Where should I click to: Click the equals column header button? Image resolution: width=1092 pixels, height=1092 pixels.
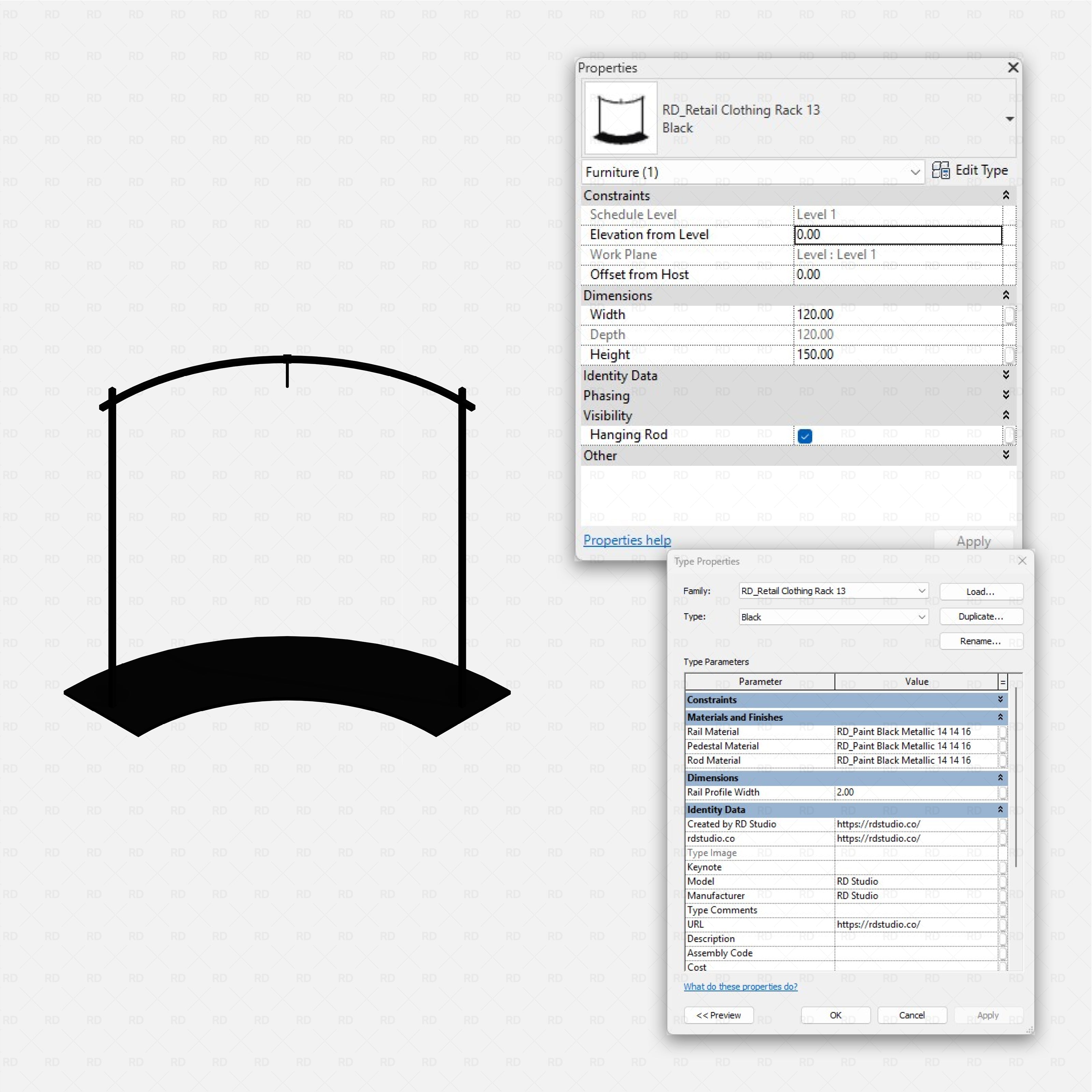click(x=1003, y=682)
